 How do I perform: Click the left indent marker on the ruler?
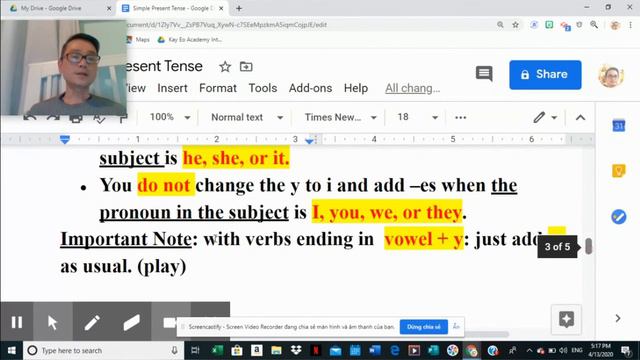pyautogui.click(x=64, y=140)
